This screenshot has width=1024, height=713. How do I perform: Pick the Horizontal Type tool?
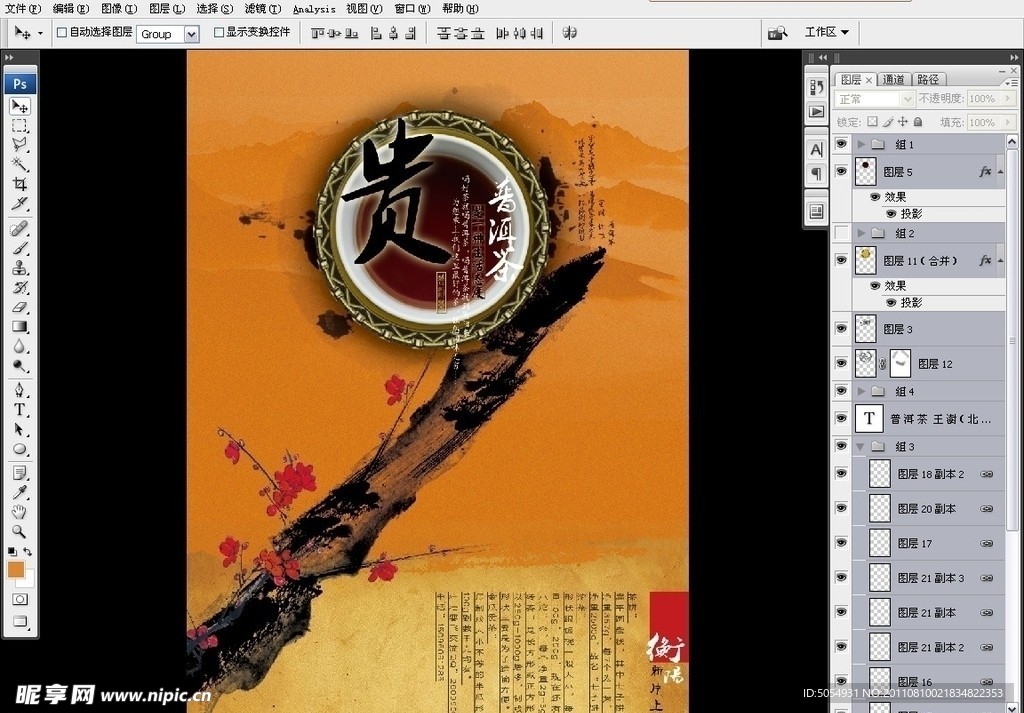(19, 410)
